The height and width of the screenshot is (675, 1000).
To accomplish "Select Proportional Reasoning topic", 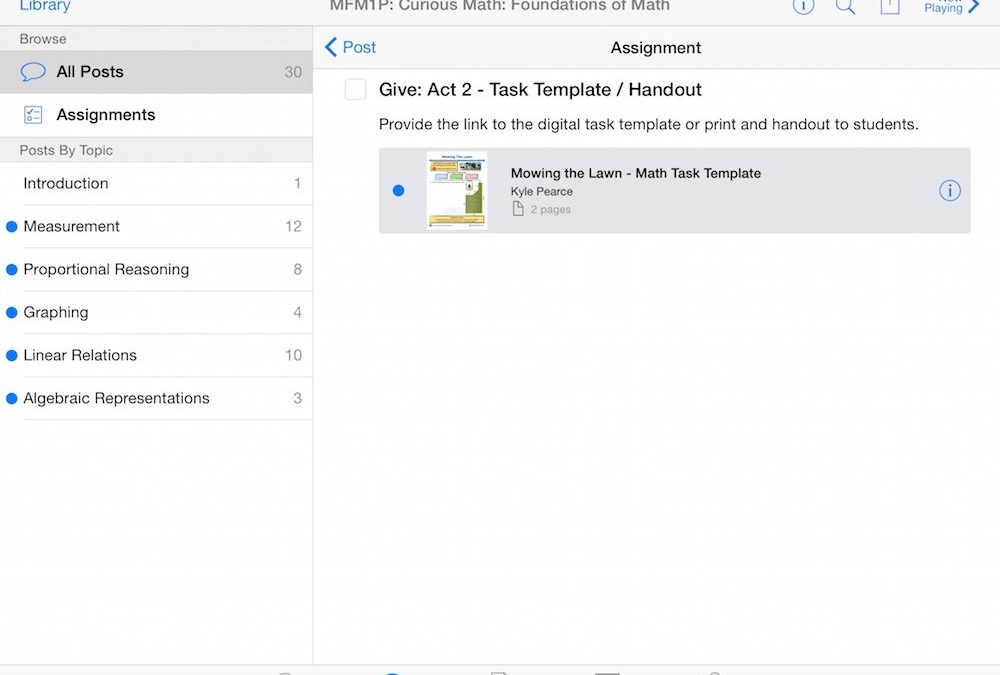I will coord(106,270).
